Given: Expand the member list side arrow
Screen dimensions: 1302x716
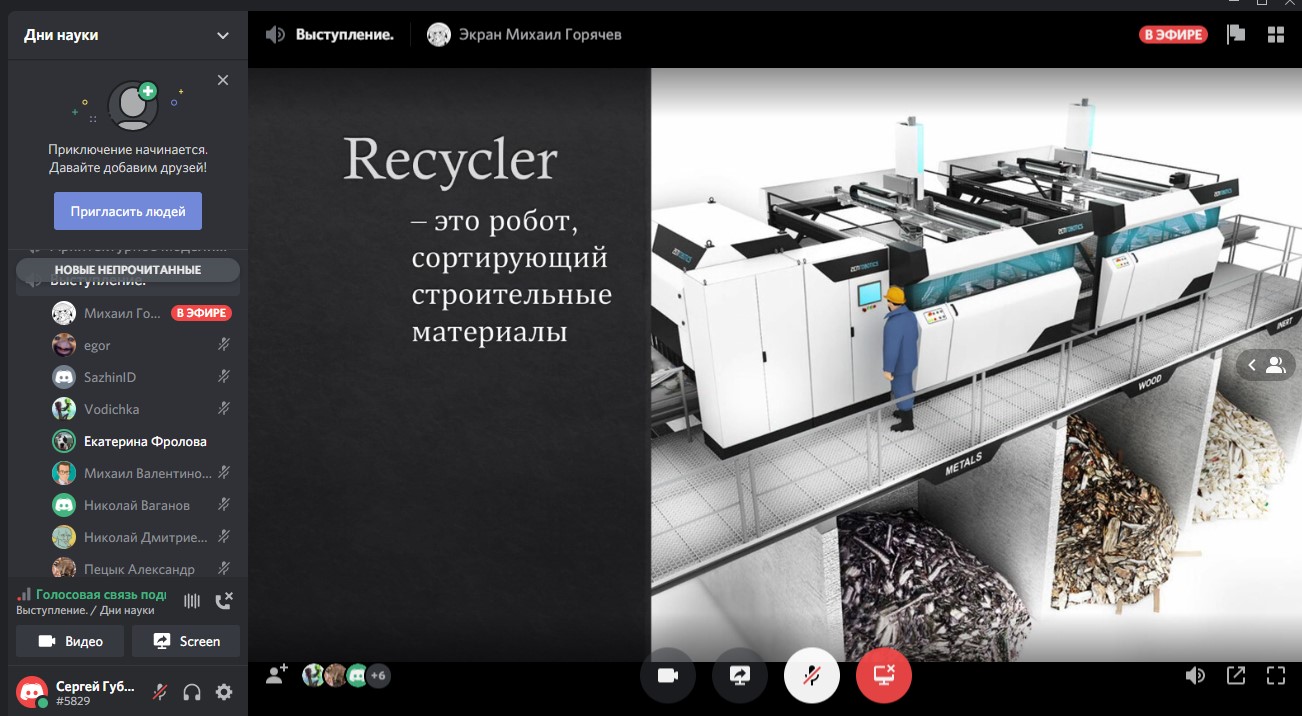Looking at the screenshot, I should coord(1266,365).
